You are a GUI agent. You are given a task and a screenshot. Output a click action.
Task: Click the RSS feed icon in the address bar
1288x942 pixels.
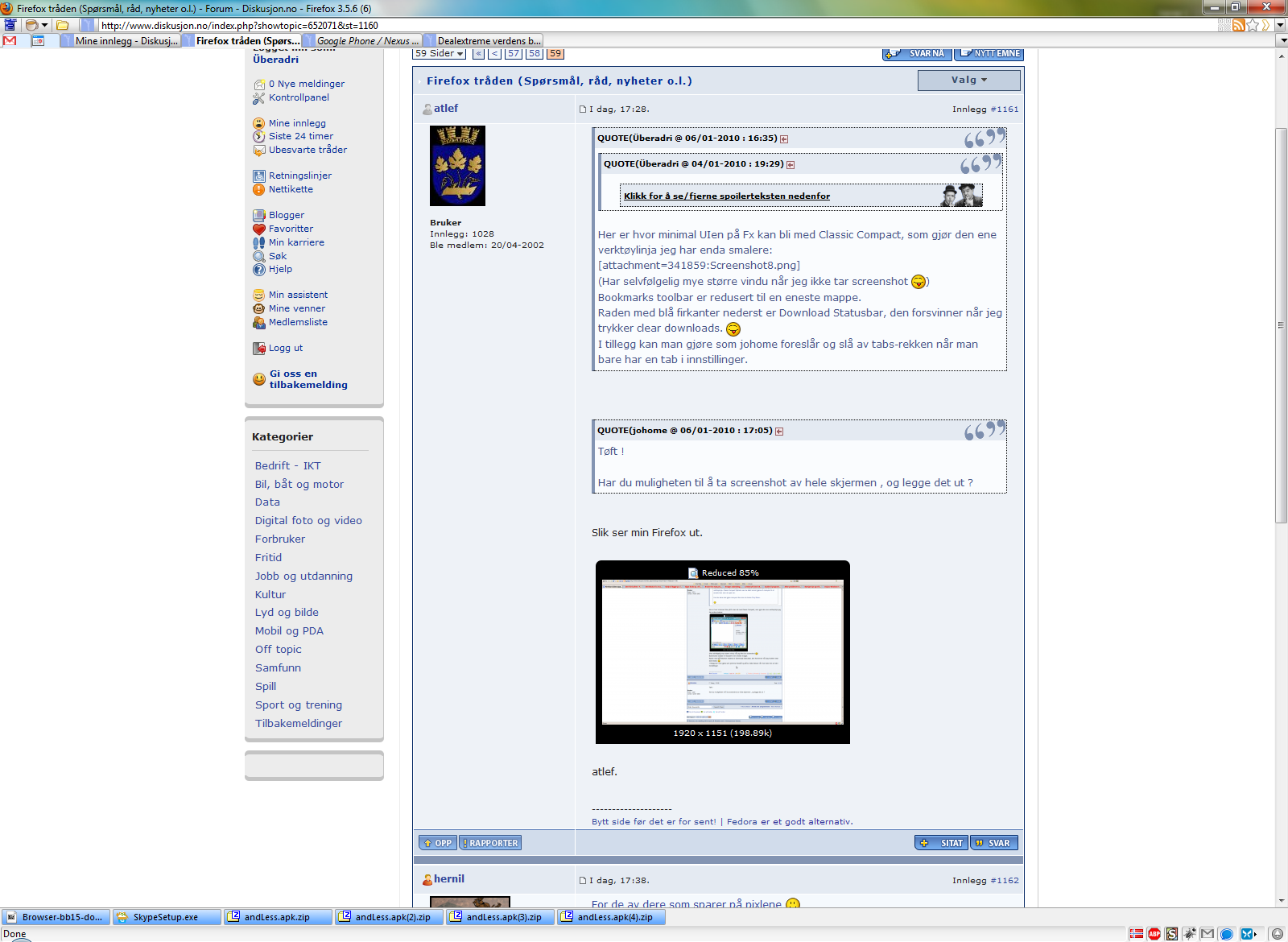pyautogui.click(x=1239, y=25)
